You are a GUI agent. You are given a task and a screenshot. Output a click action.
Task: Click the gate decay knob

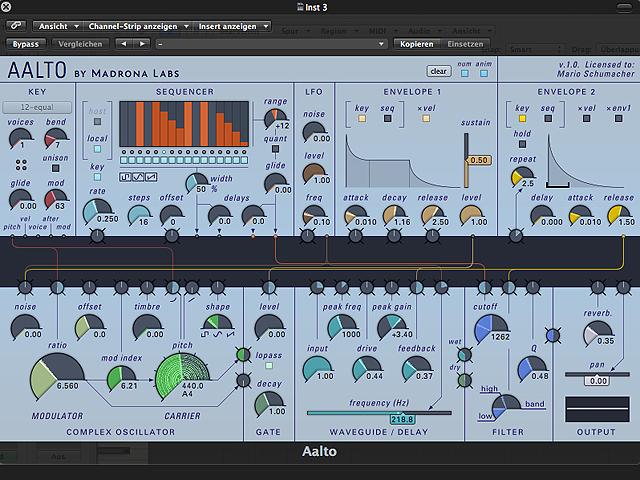pyautogui.click(x=269, y=403)
